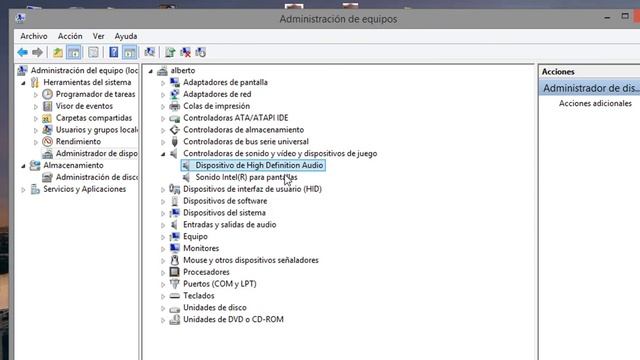Viewport: 640px width, 360px height.
Task: Expand Dispositivos del sistema
Action: pos(163,213)
